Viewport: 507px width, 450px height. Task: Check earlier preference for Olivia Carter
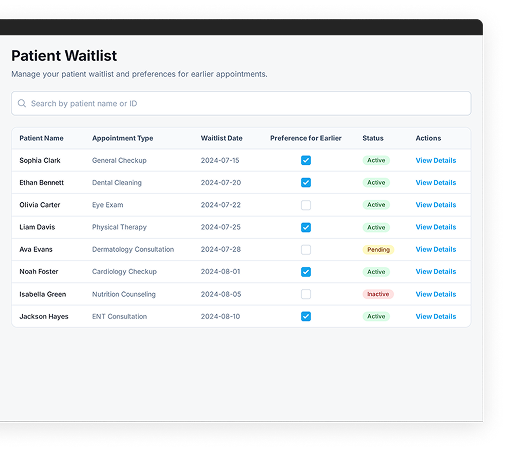306,205
